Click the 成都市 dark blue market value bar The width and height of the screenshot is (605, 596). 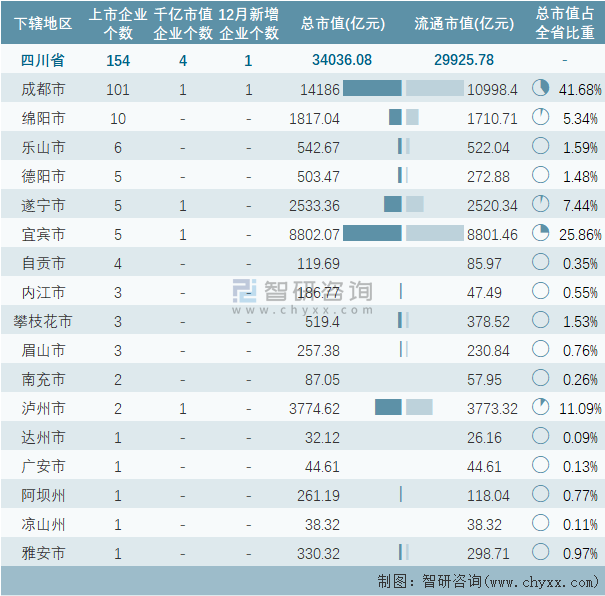click(x=371, y=89)
